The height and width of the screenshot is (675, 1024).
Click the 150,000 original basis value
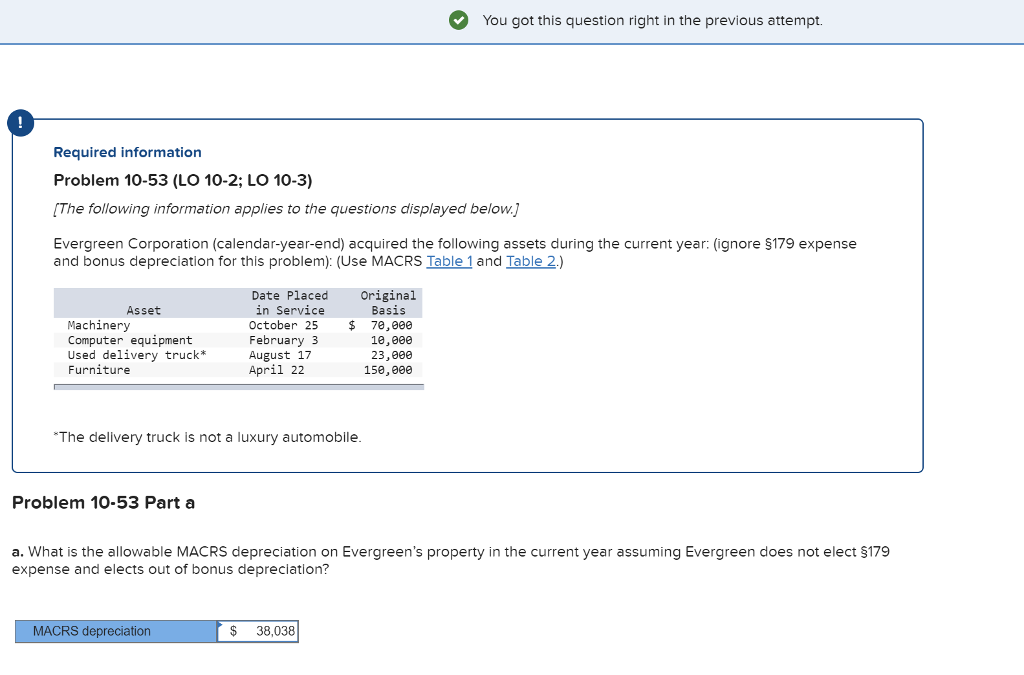(x=388, y=370)
